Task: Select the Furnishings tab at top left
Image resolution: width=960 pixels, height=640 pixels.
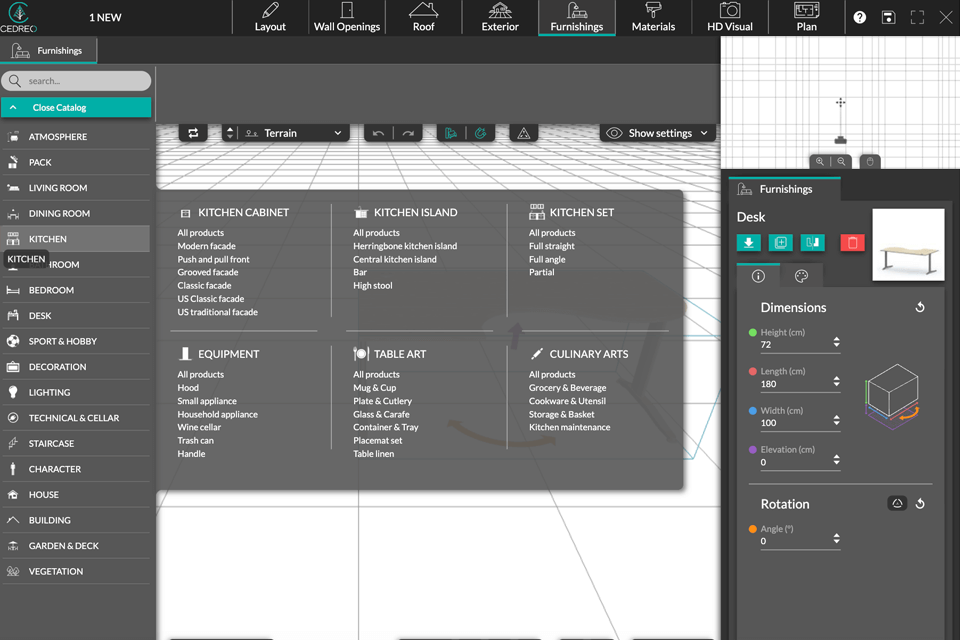Action: [48, 50]
